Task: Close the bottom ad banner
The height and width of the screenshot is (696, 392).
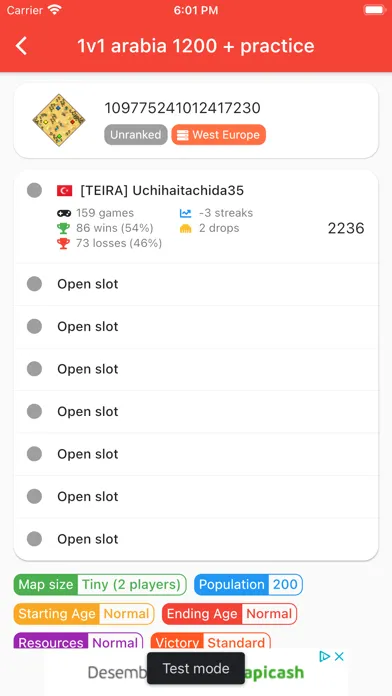Action: [339, 656]
